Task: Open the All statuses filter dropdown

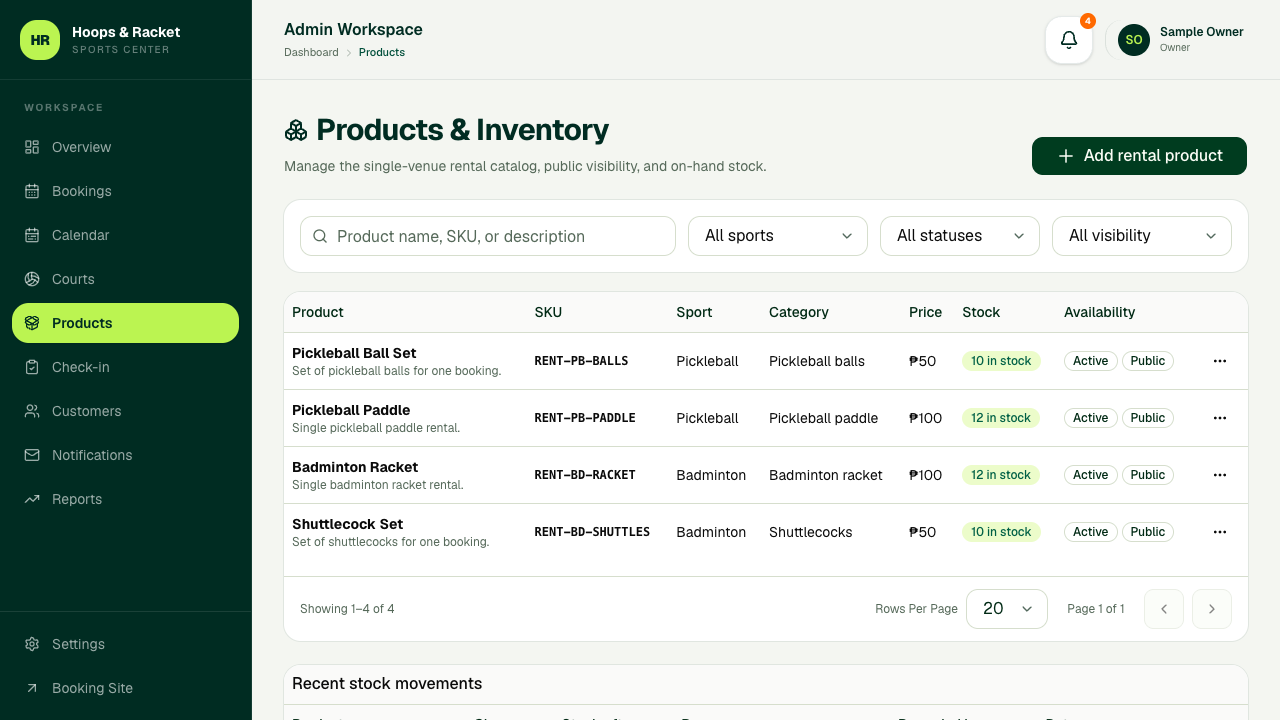Action: click(960, 236)
